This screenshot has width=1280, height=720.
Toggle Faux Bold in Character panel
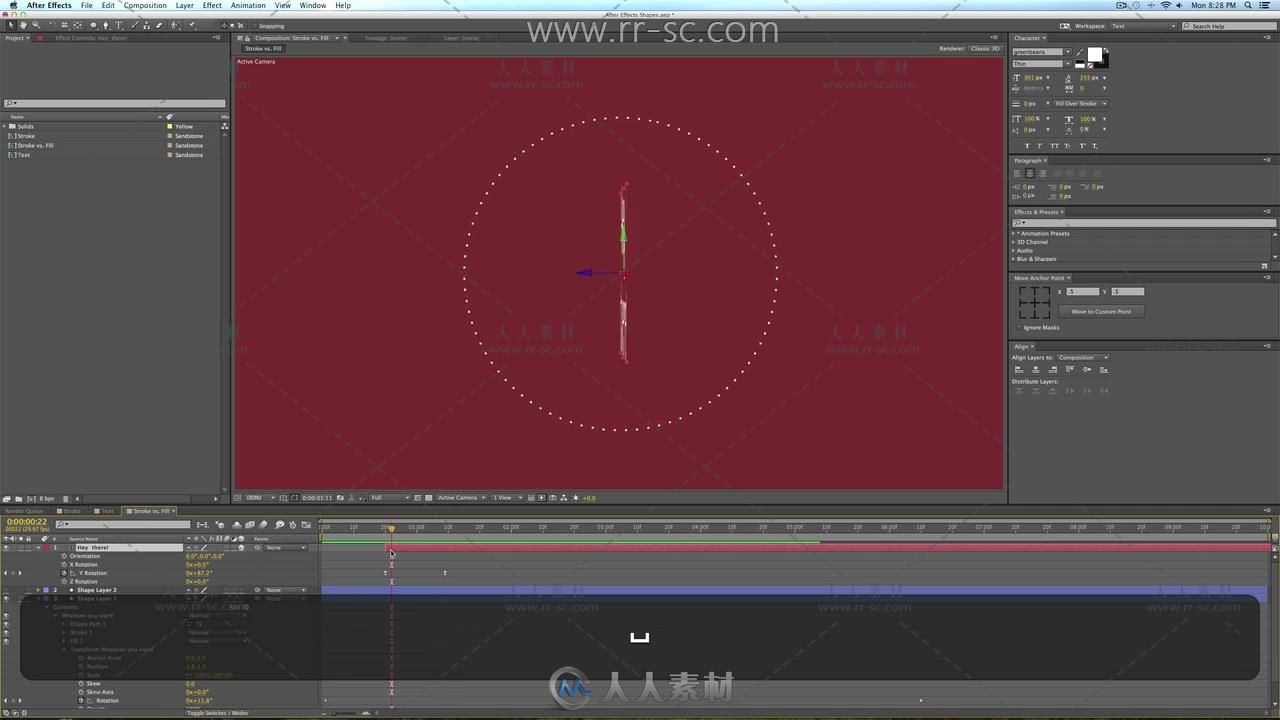[x=1027, y=146]
